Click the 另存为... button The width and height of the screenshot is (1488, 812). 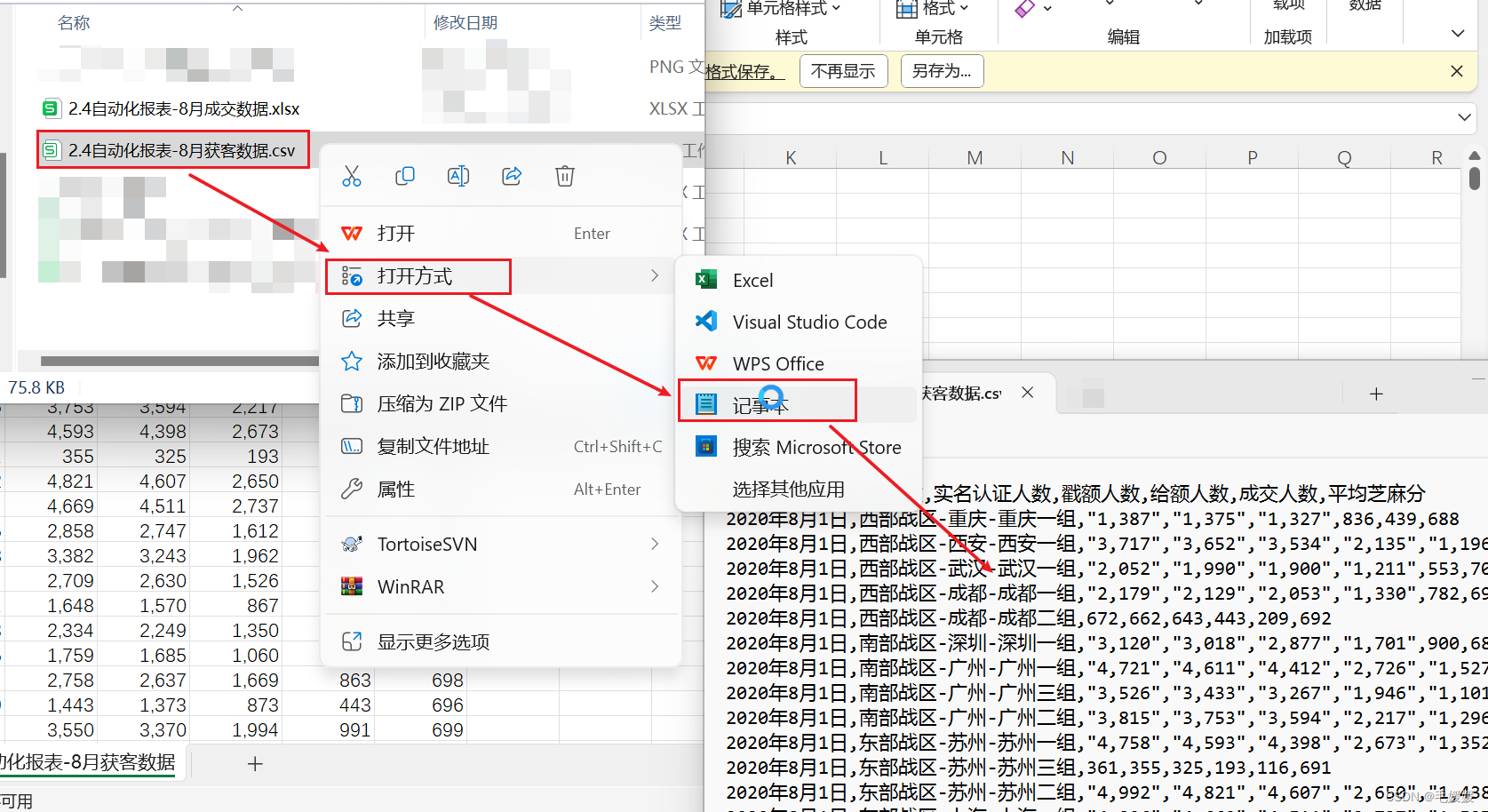point(942,71)
